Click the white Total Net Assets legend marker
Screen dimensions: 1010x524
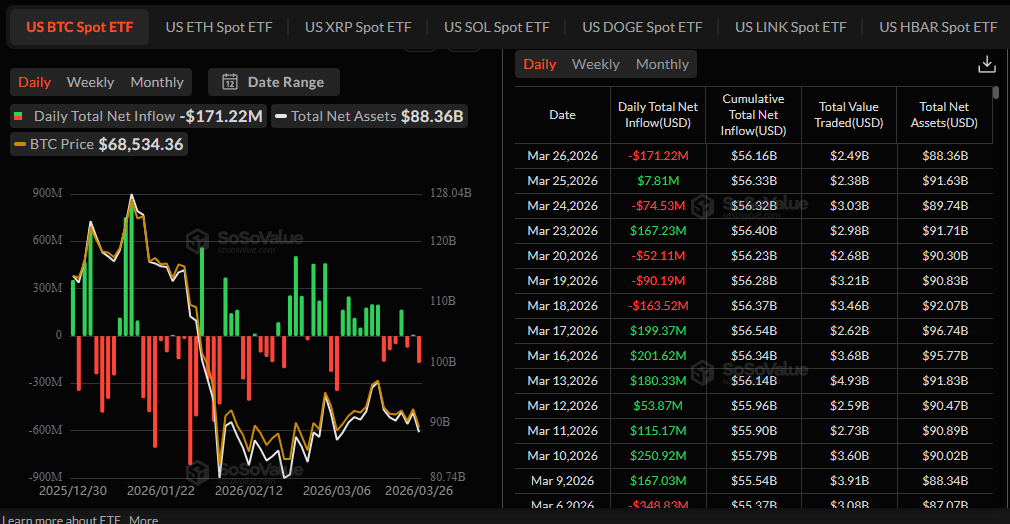pos(282,117)
